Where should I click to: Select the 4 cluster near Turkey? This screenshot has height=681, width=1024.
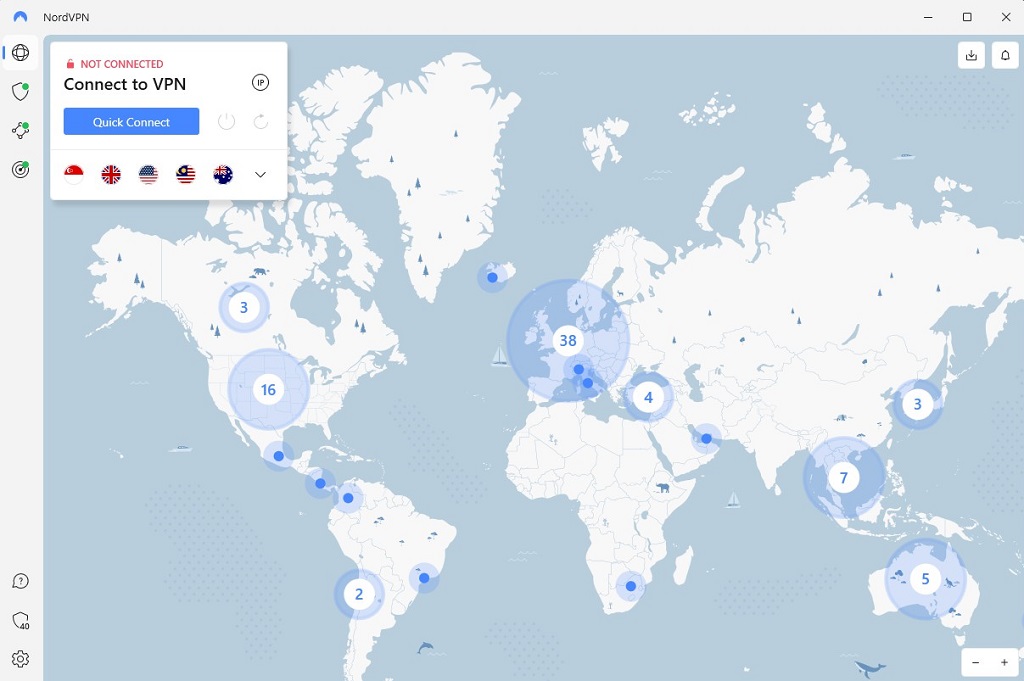(648, 397)
